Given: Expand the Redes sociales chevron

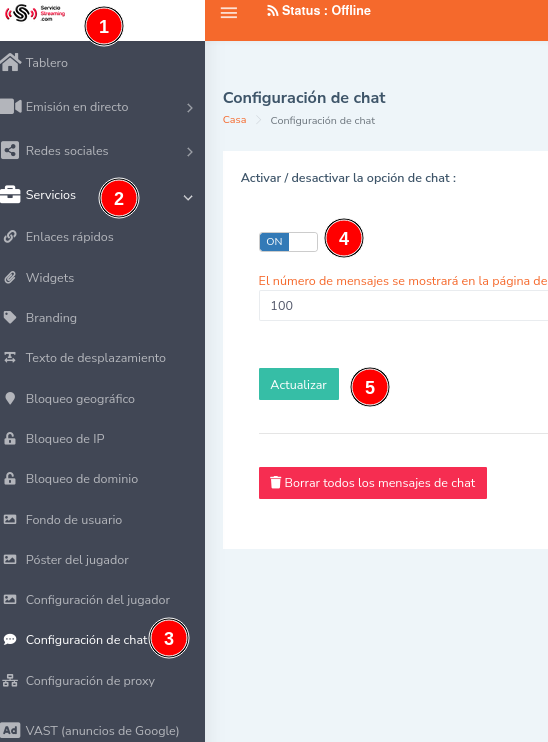Looking at the screenshot, I should [190, 152].
